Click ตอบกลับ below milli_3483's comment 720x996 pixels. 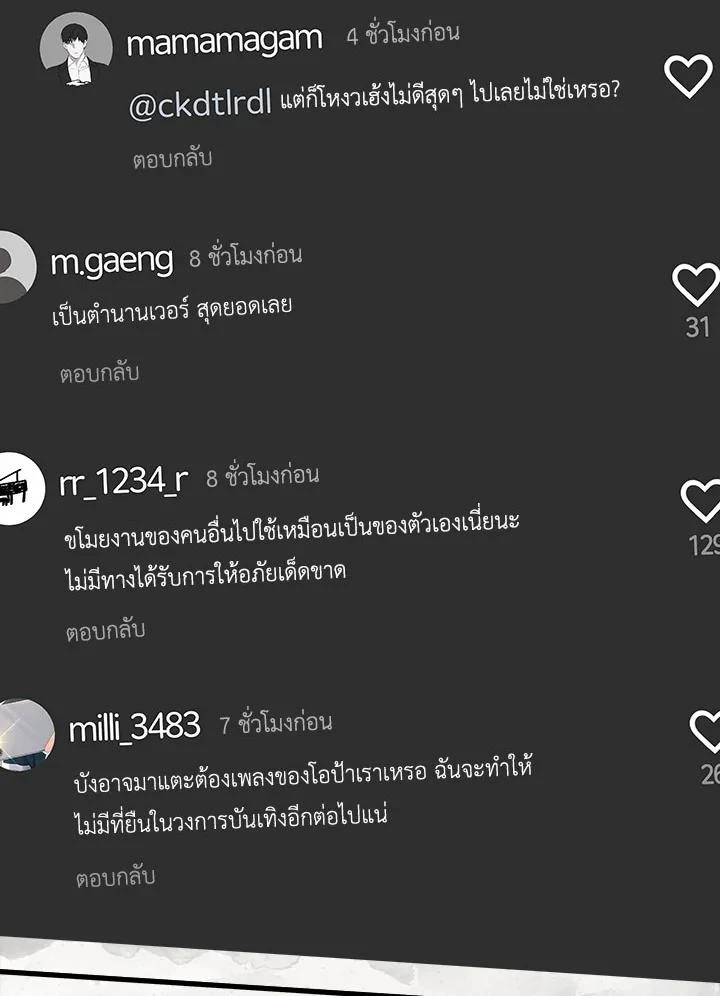115,877
